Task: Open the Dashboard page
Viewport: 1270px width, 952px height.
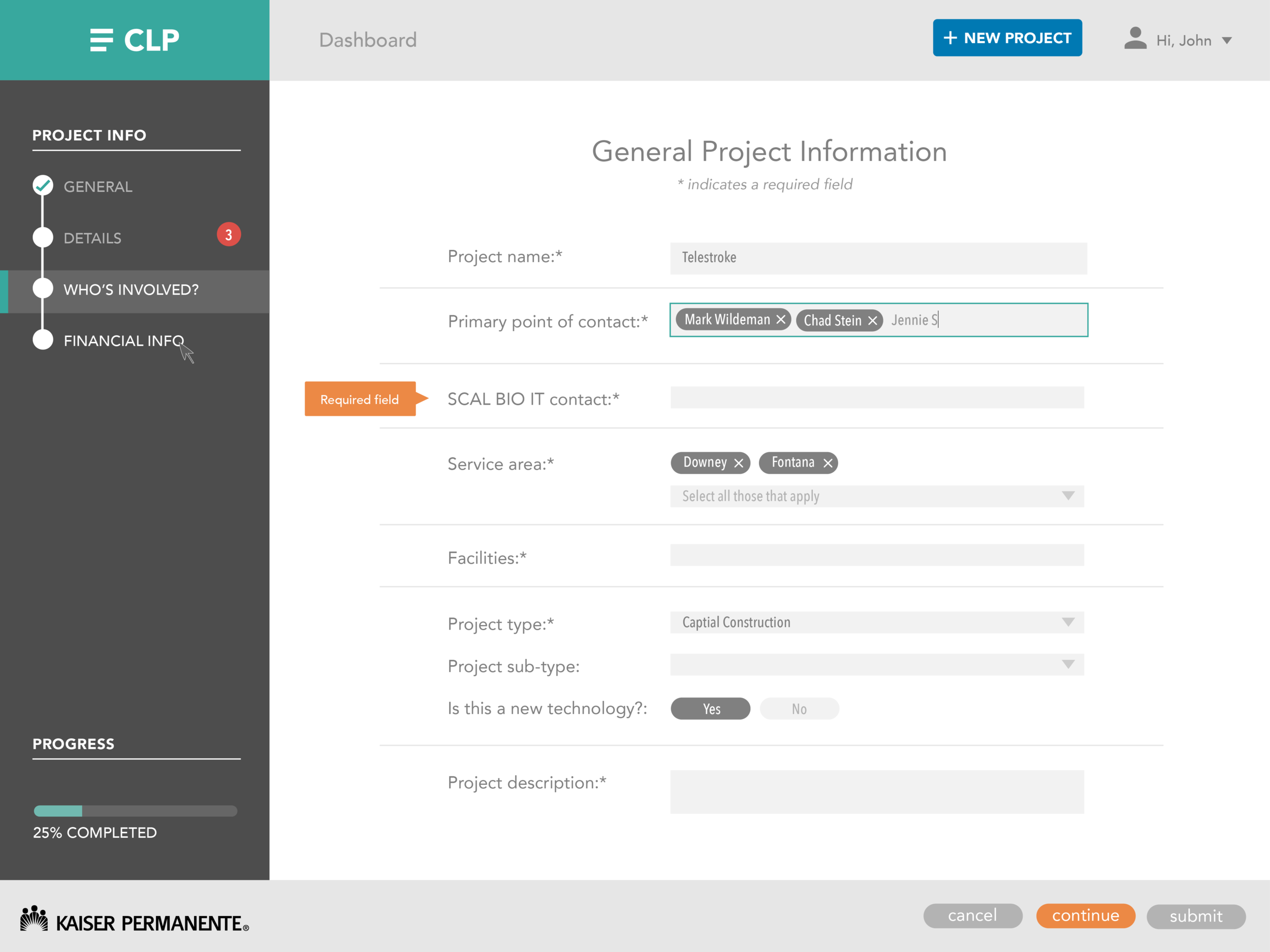Action: tap(368, 40)
